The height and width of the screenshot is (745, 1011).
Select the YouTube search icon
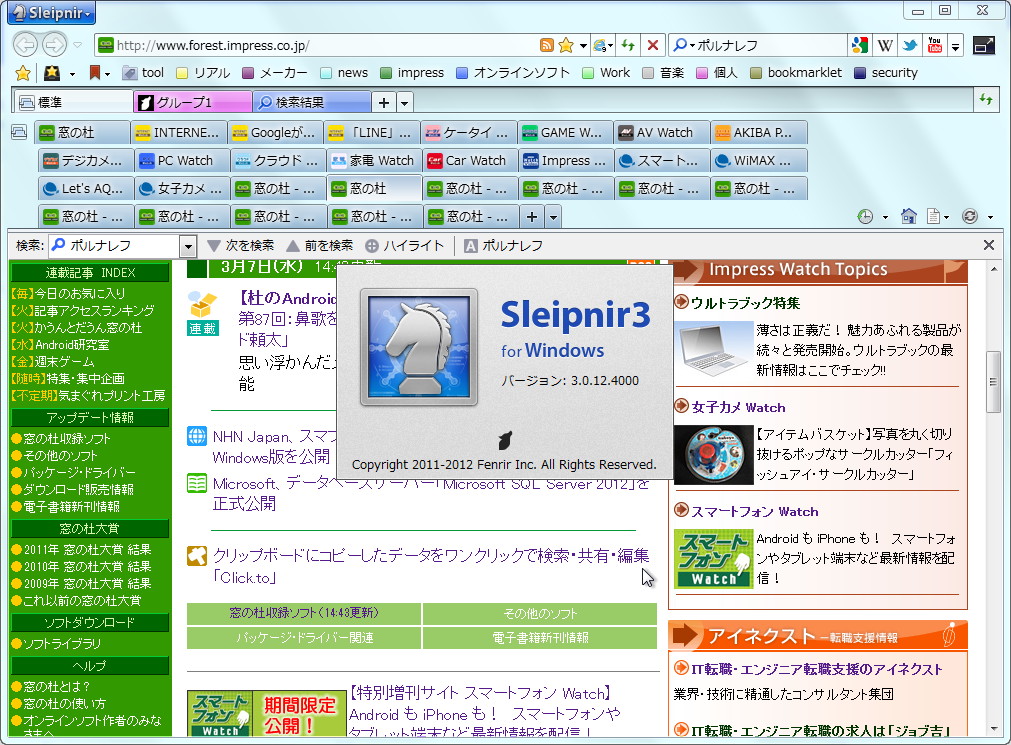pos(935,45)
